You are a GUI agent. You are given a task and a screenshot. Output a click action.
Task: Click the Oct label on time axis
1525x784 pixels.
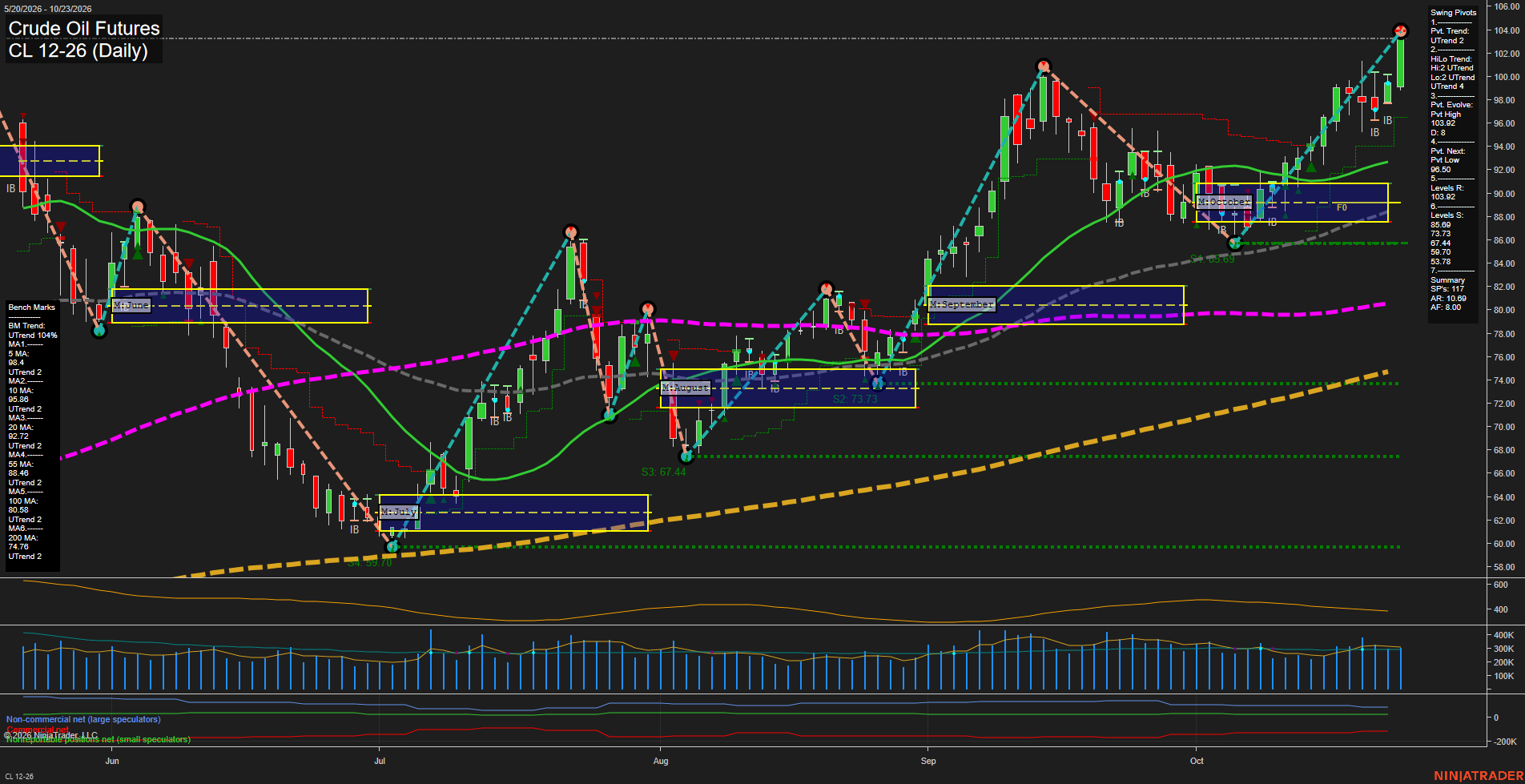(1197, 761)
